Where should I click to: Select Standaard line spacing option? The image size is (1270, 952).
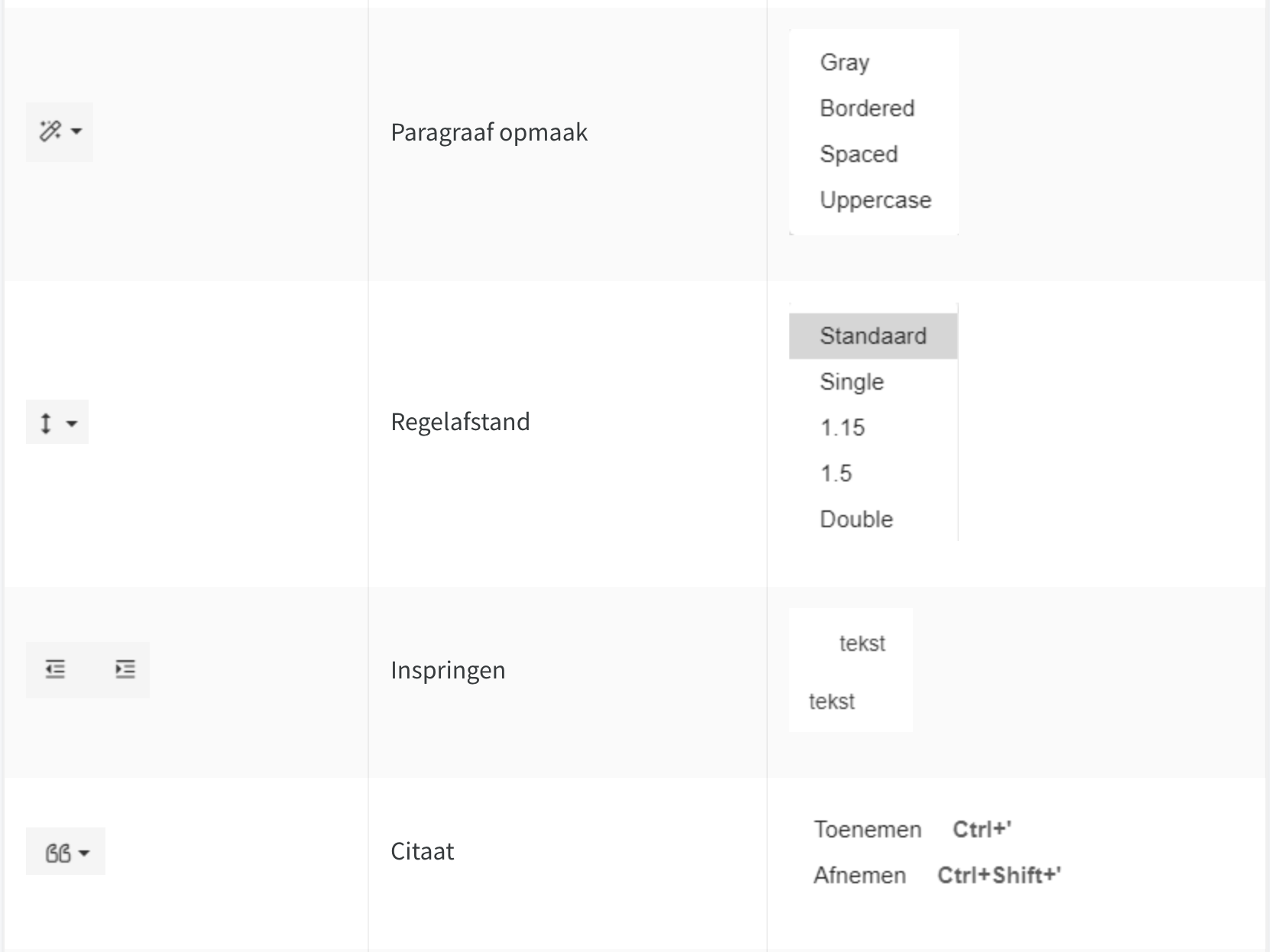(x=873, y=335)
